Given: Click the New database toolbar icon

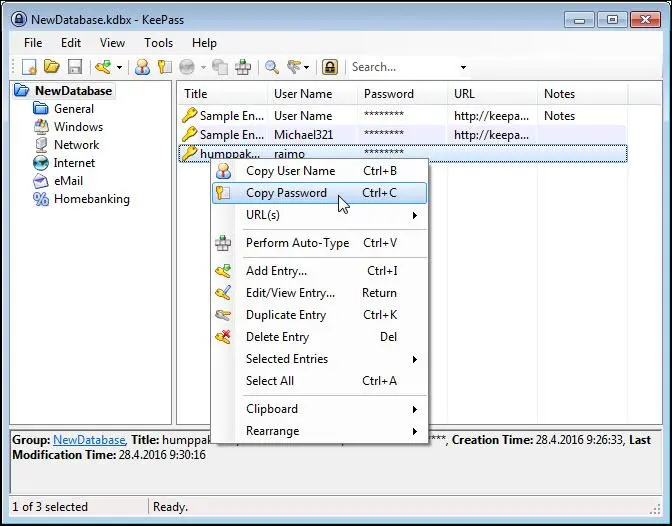Looking at the screenshot, I should coord(29,67).
